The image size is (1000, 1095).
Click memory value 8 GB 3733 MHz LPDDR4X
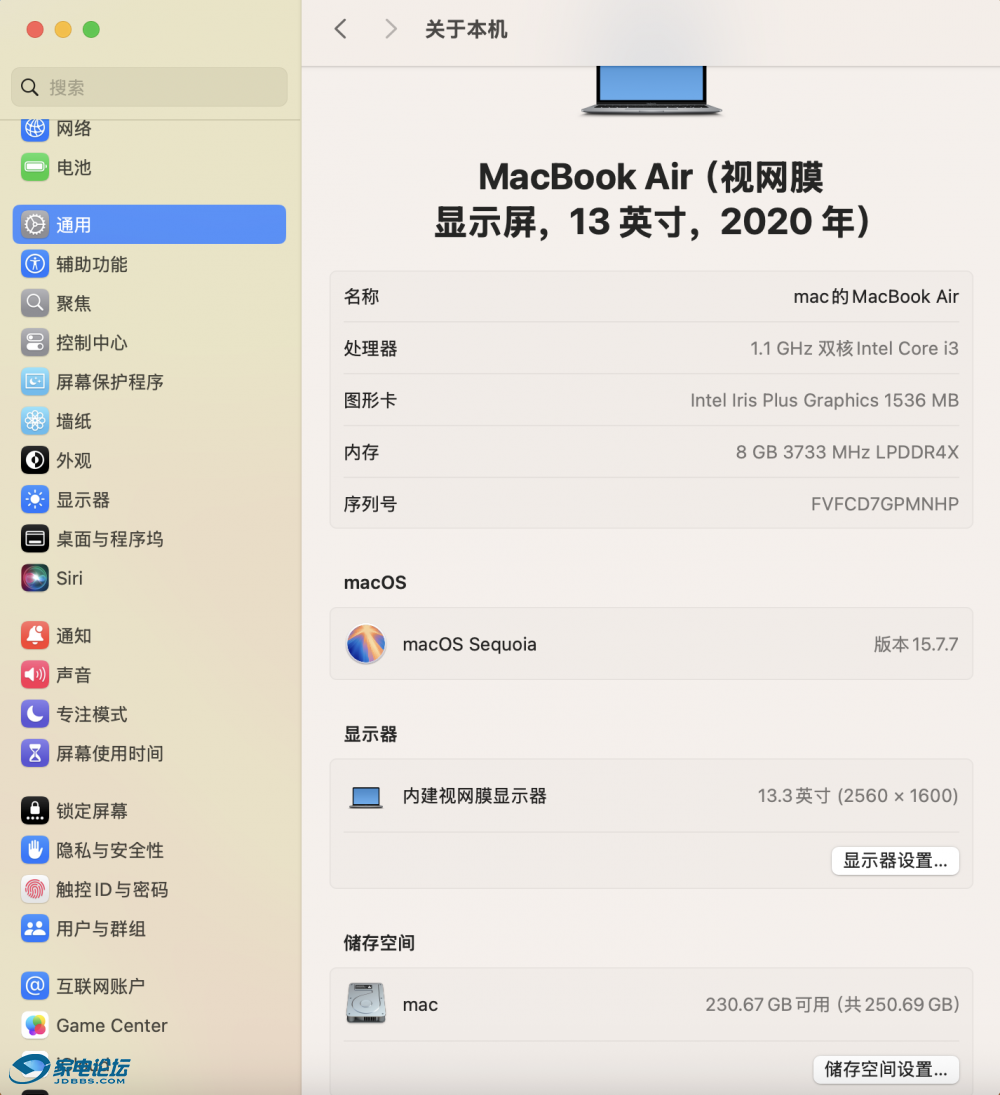pyautogui.click(x=847, y=452)
